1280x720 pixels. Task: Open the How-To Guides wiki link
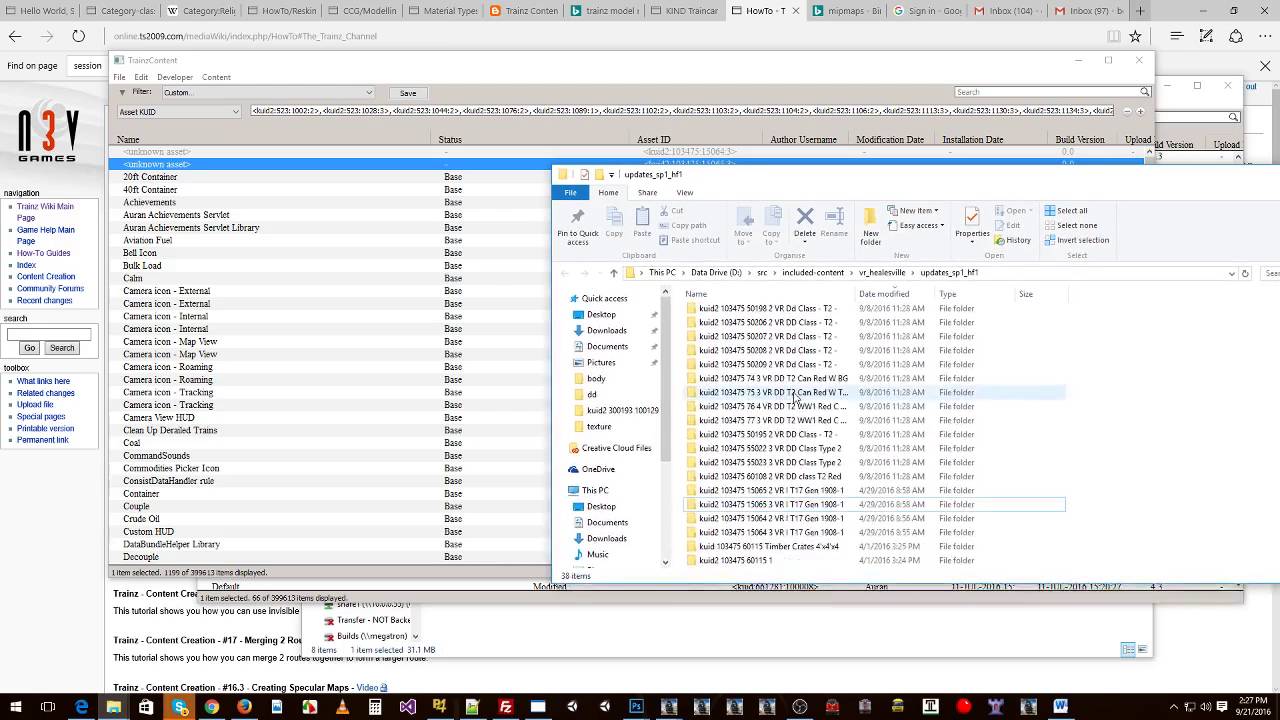point(43,253)
